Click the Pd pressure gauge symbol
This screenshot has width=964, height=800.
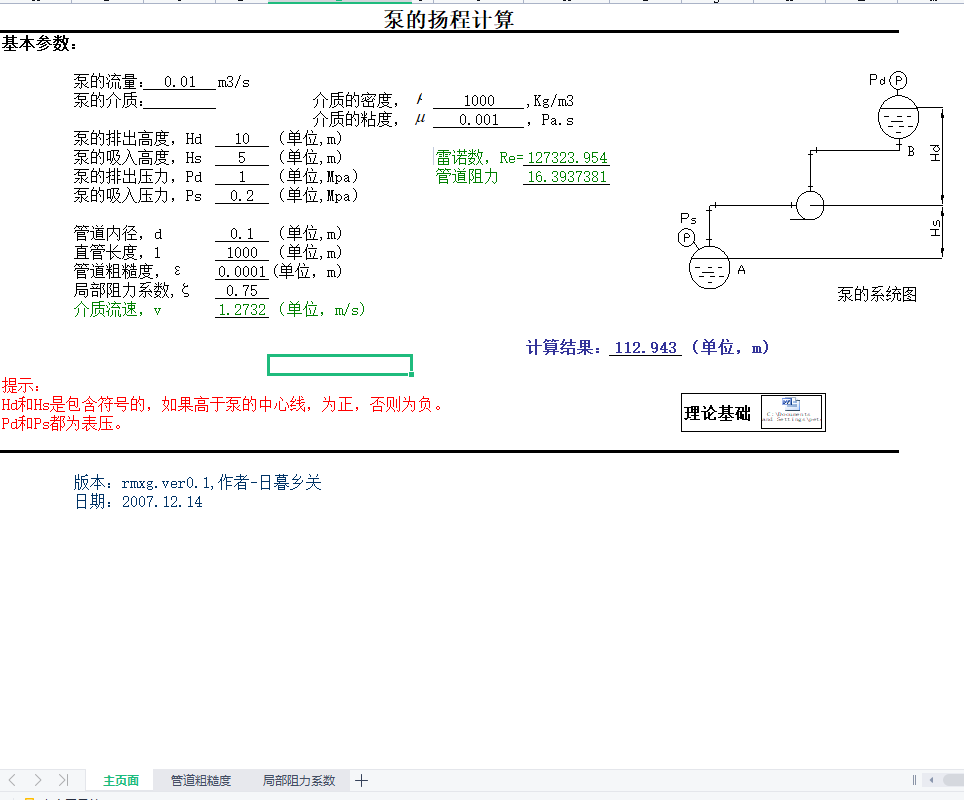point(898,80)
